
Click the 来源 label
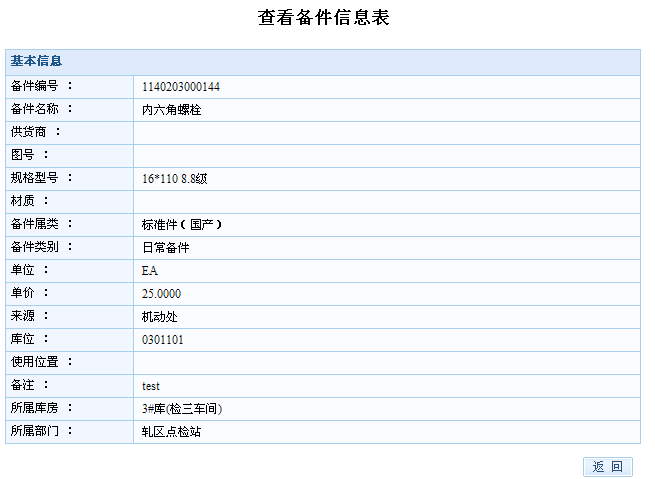pos(23,315)
